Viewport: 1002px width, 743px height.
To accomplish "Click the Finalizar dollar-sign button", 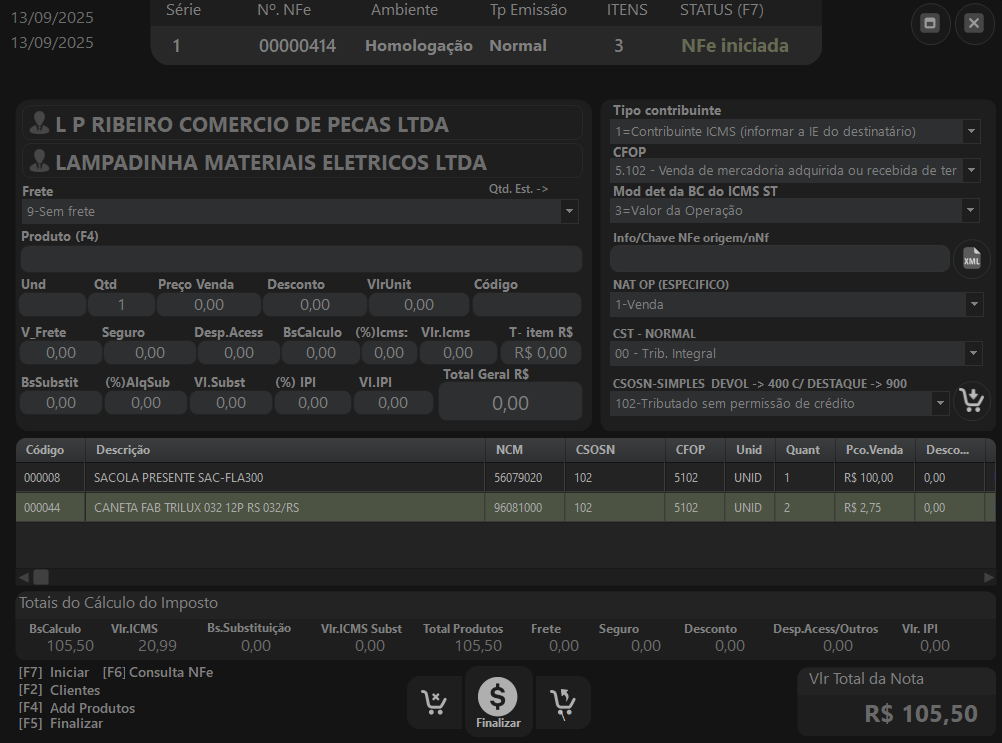I will click(498, 697).
